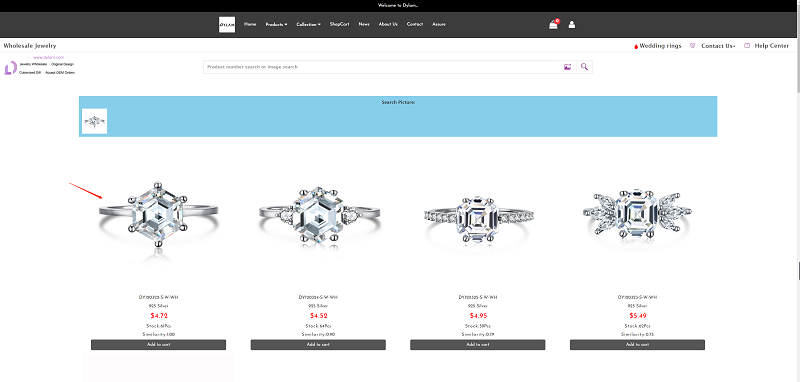
Task: Open the shopping cart basket icon
Action: point(554,24)
